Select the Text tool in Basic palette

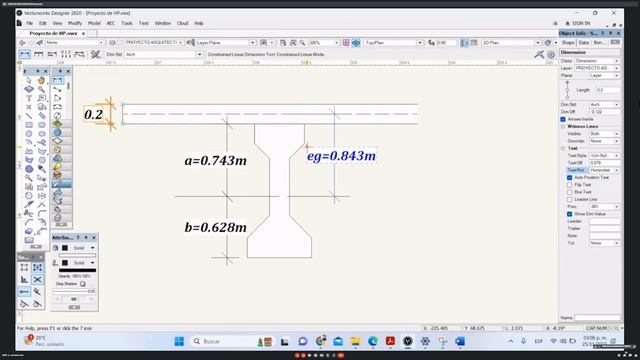tap(29, 98)
